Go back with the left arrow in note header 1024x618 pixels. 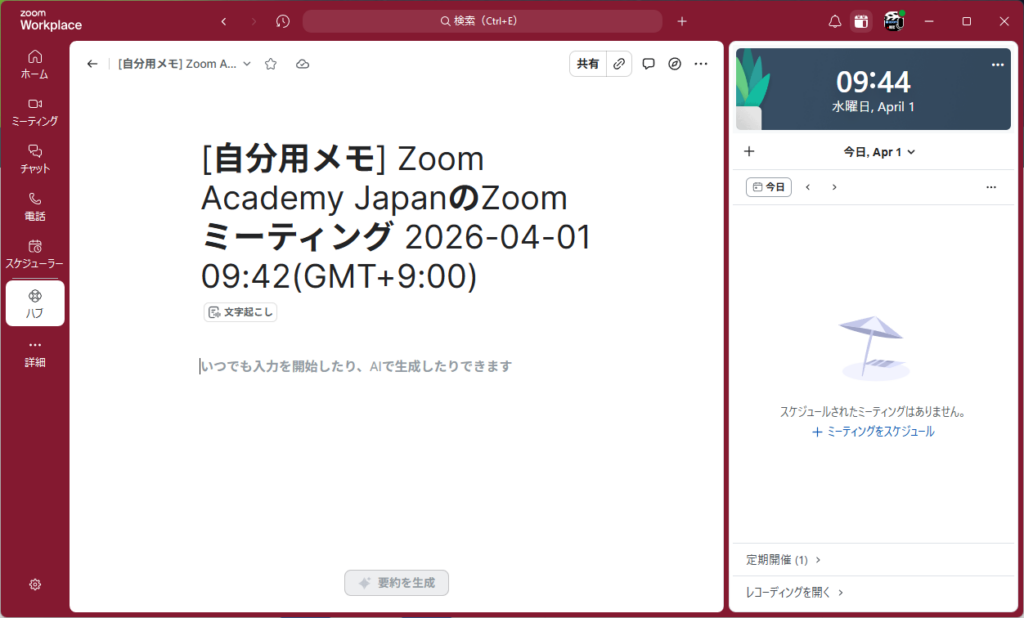click(x=92, y=64)
